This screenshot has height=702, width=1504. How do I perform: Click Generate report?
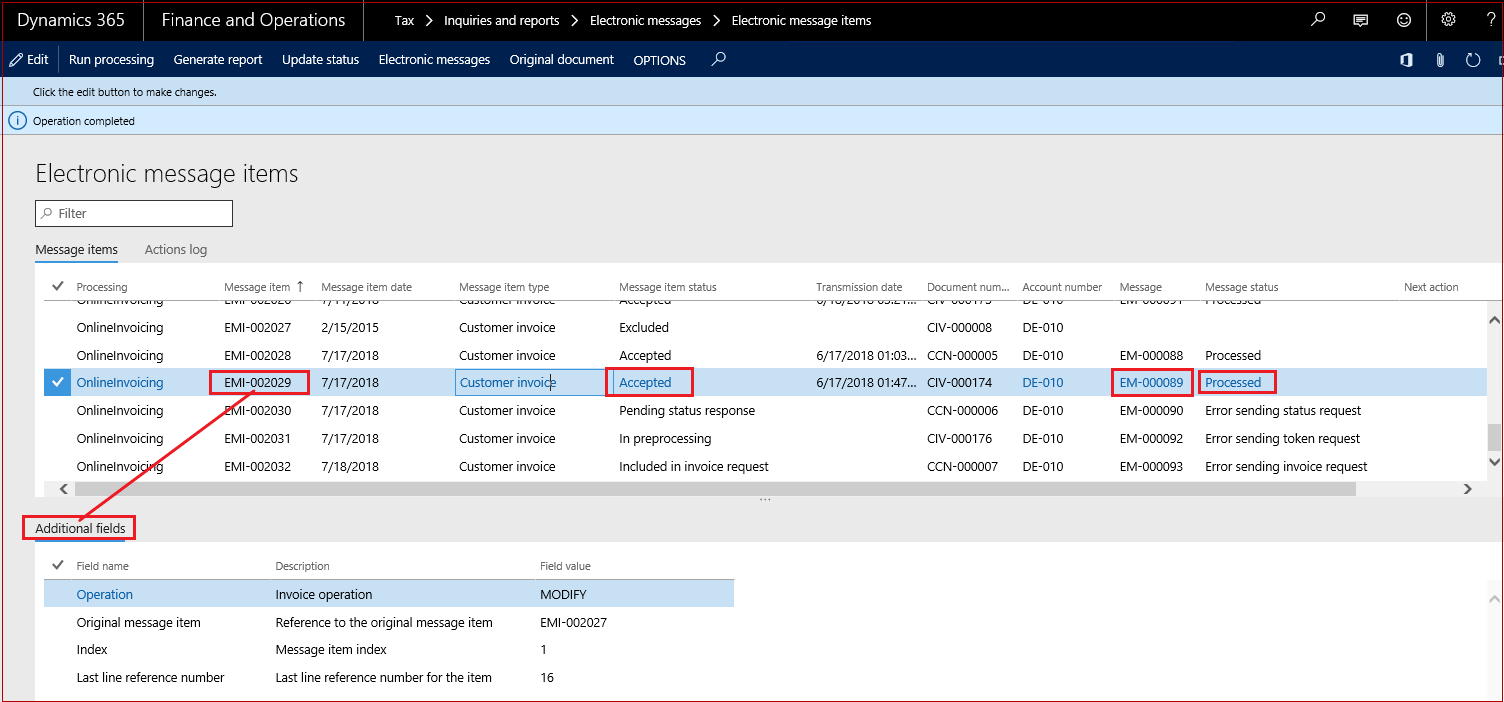(218, 59)
